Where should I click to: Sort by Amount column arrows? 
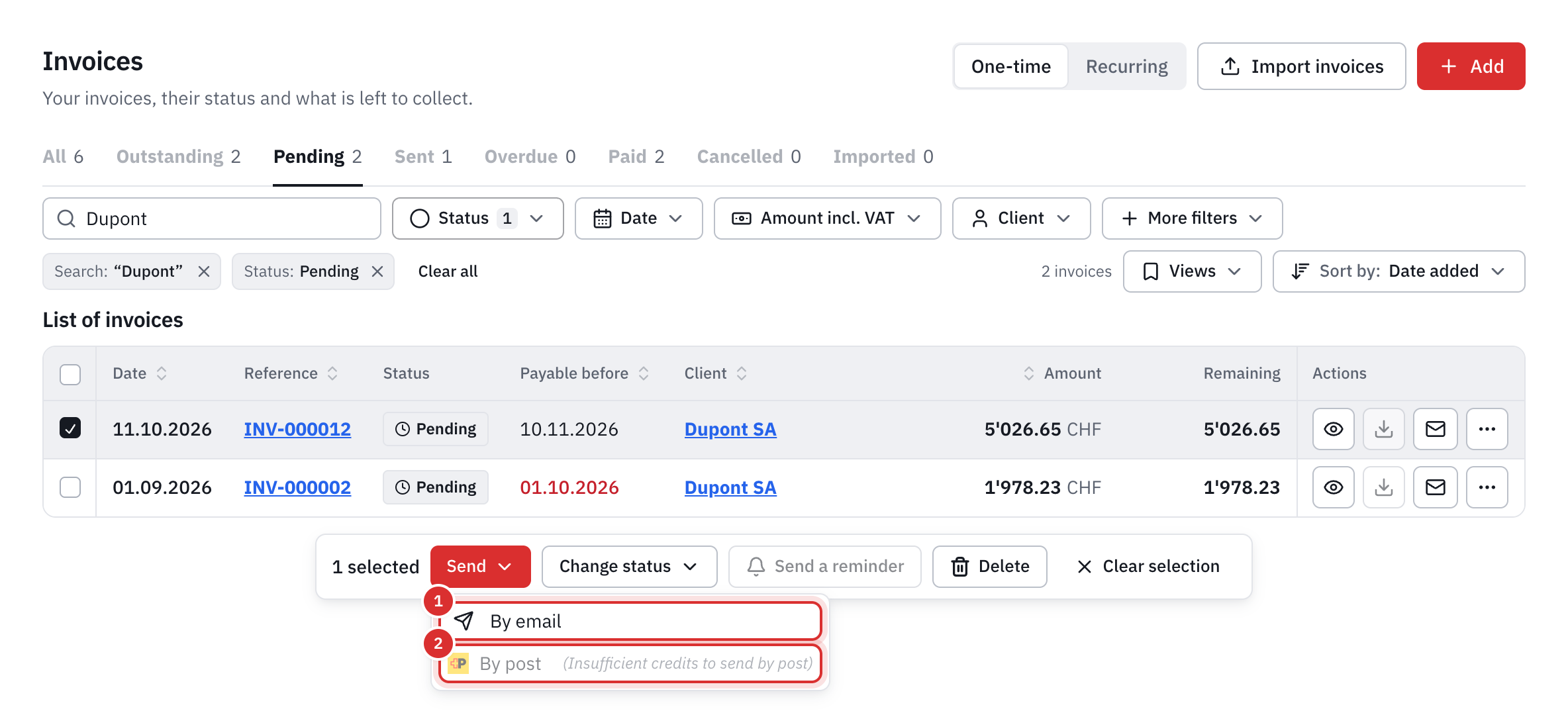(x=1029, y=373)
